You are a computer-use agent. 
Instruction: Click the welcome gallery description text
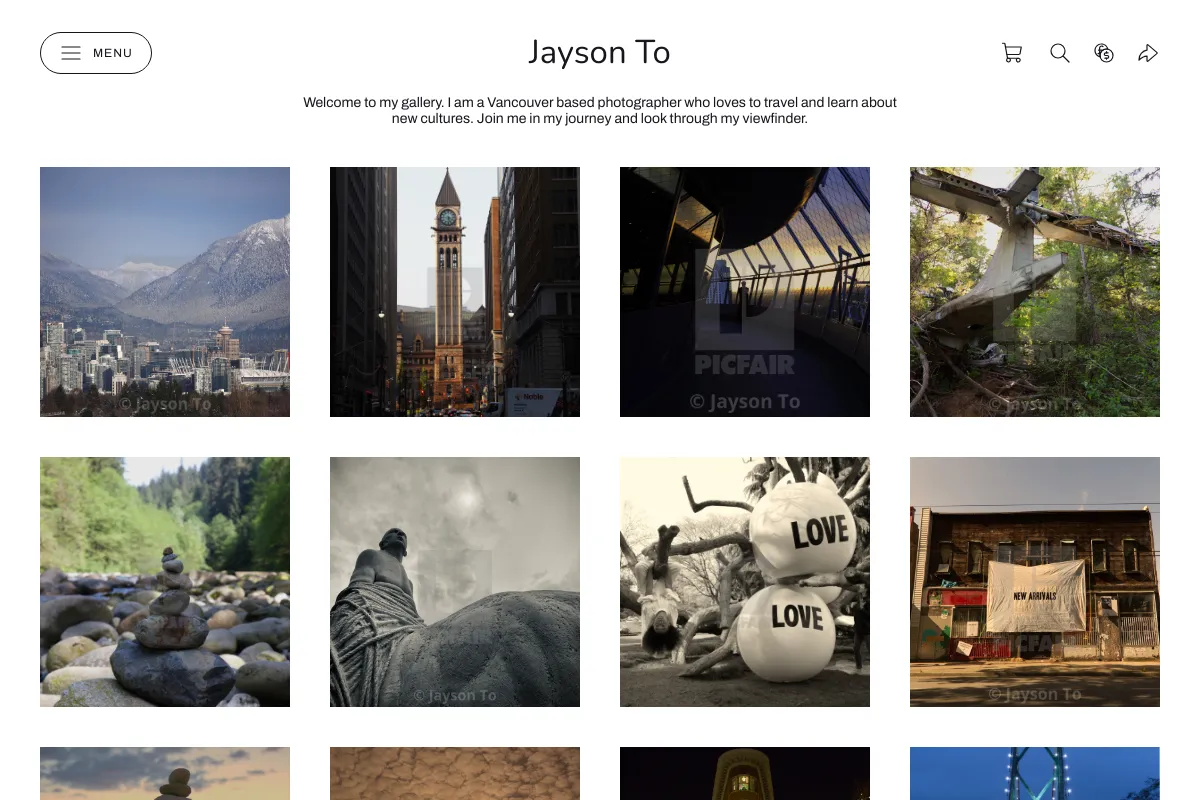[600, 110]
